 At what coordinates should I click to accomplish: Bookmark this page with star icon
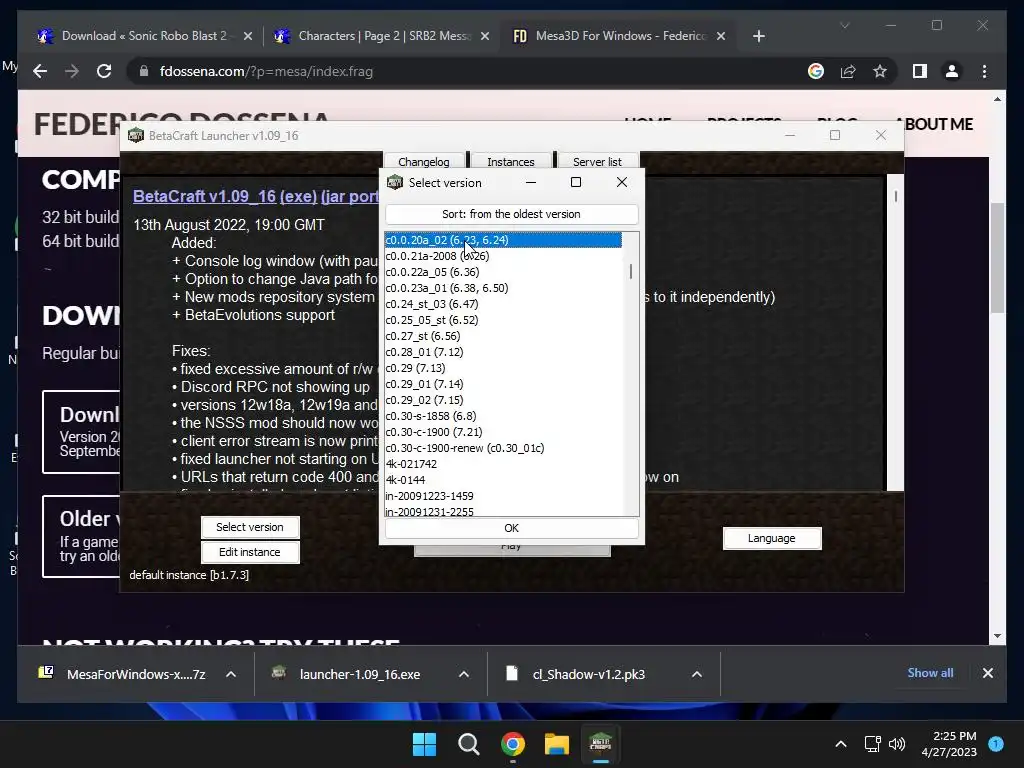pyautogui.click(x=880, y=71)
